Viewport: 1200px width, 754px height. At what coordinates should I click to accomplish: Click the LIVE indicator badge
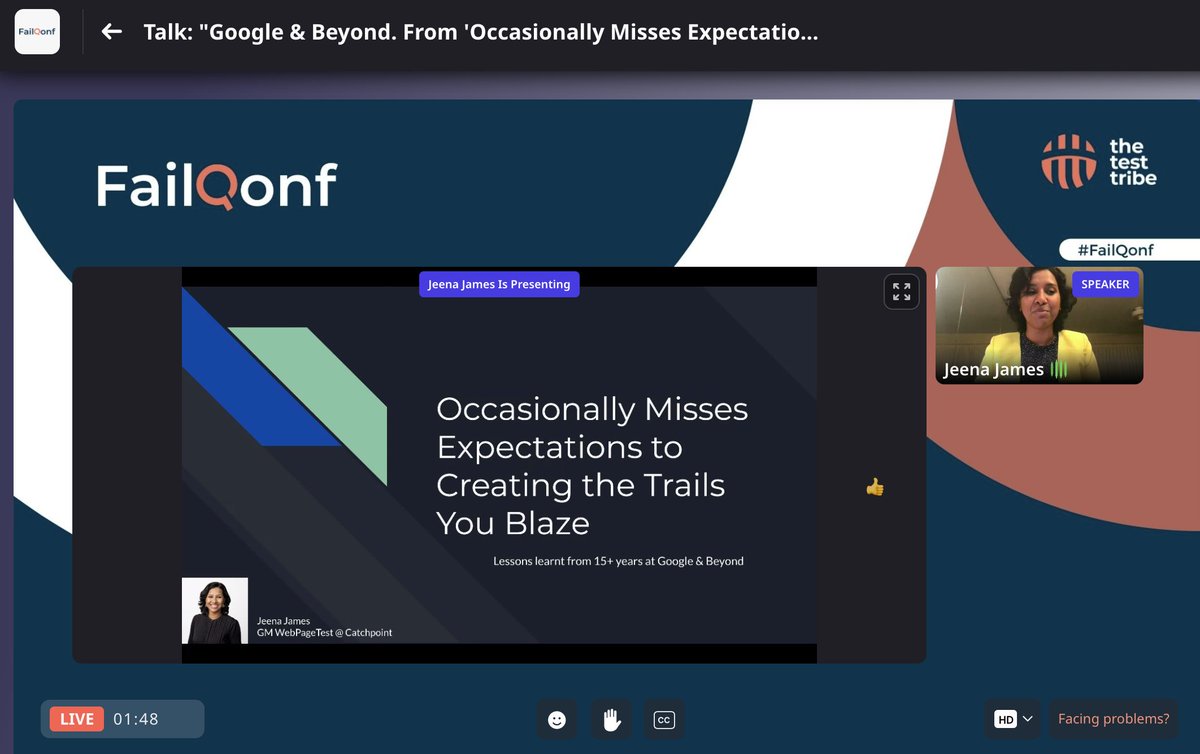pos(77,719)
